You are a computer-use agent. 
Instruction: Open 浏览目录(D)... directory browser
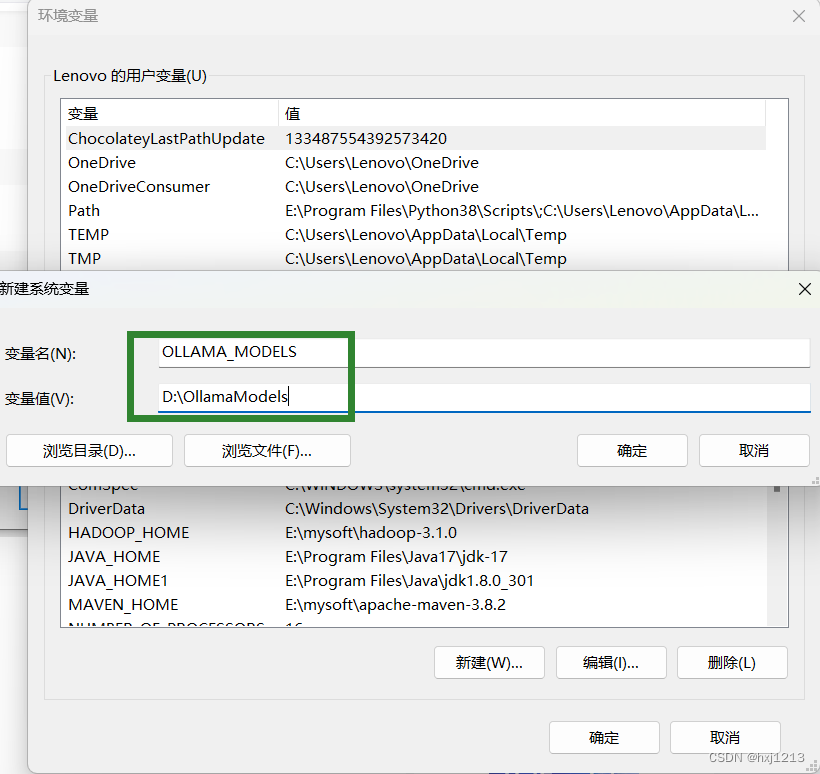pos(89,450)
